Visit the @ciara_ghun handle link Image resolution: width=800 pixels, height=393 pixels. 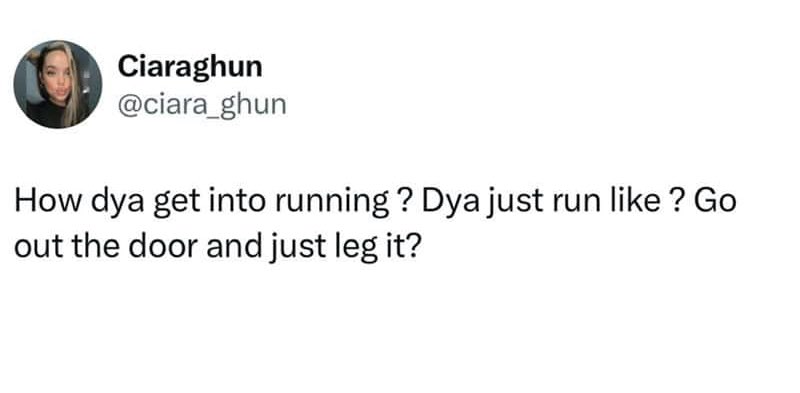tap(202, 105)
